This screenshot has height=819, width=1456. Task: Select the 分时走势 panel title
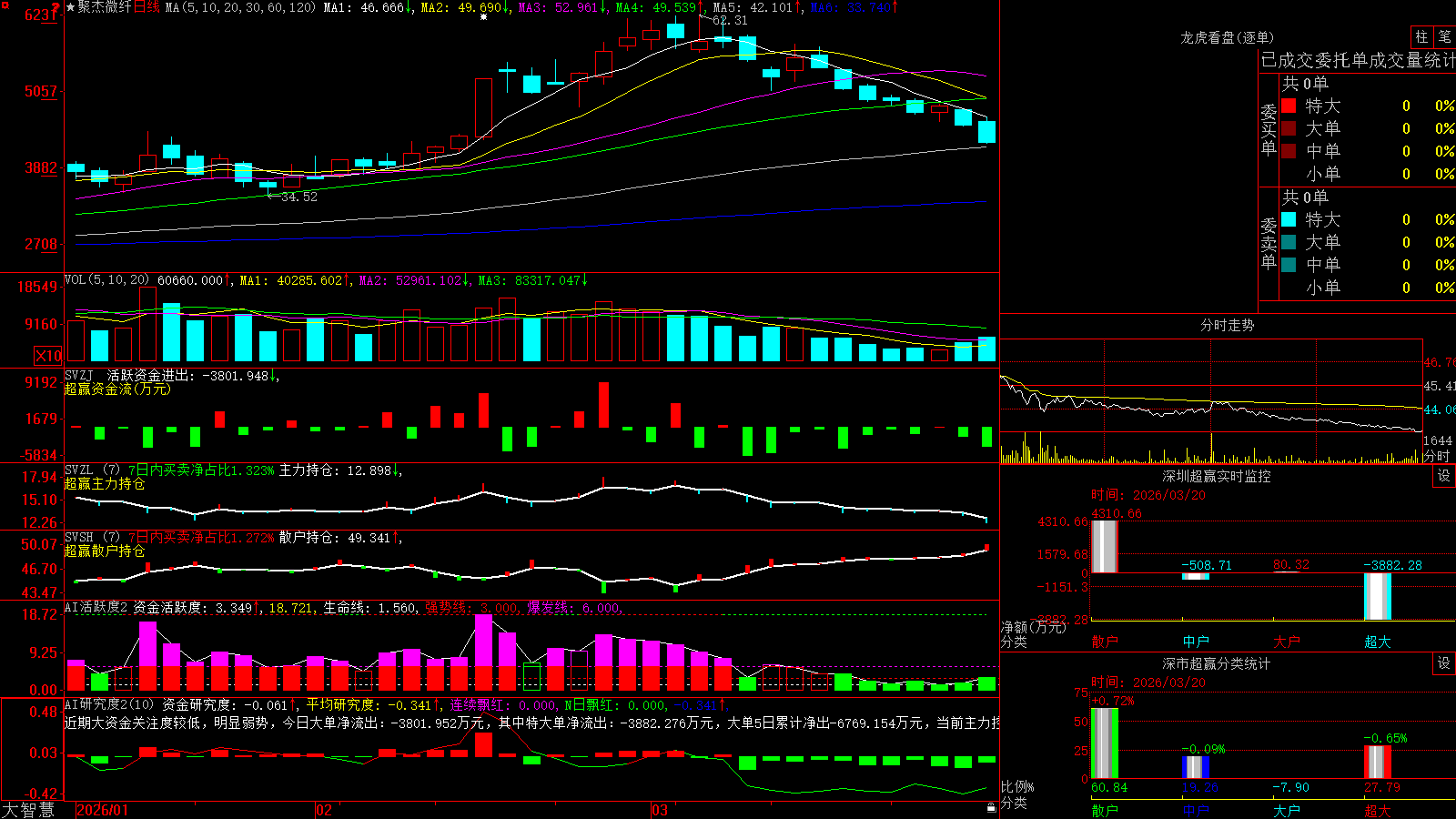1227,325
